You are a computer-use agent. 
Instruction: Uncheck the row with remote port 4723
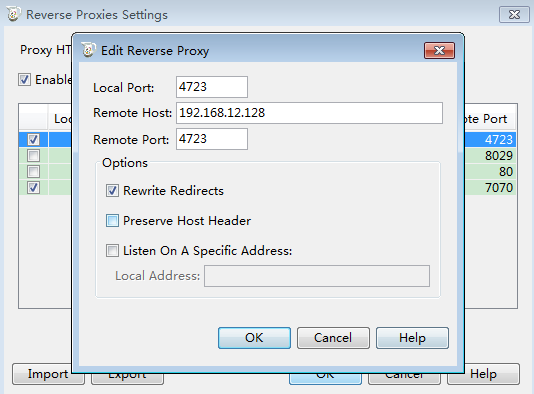pos(33,139)
